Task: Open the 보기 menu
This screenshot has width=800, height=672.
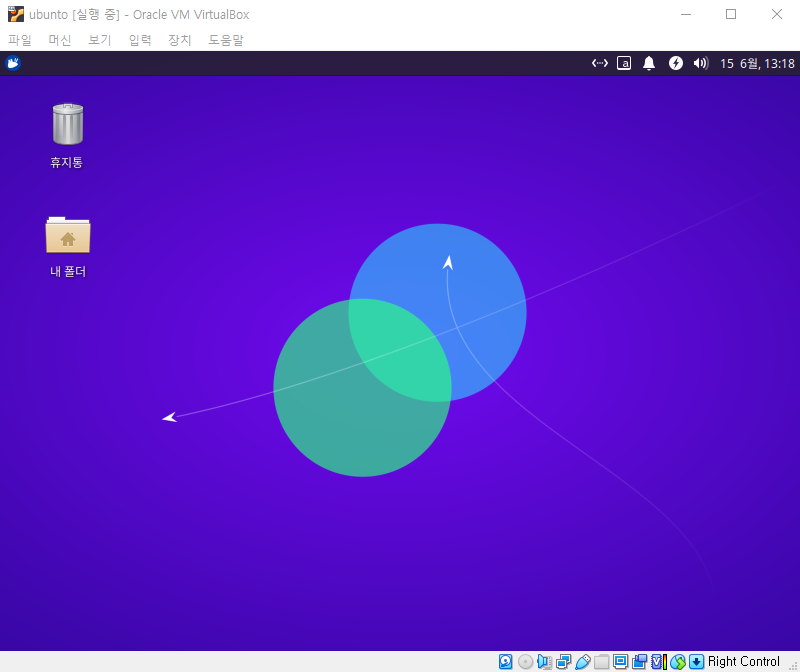Action: (99, 40)
